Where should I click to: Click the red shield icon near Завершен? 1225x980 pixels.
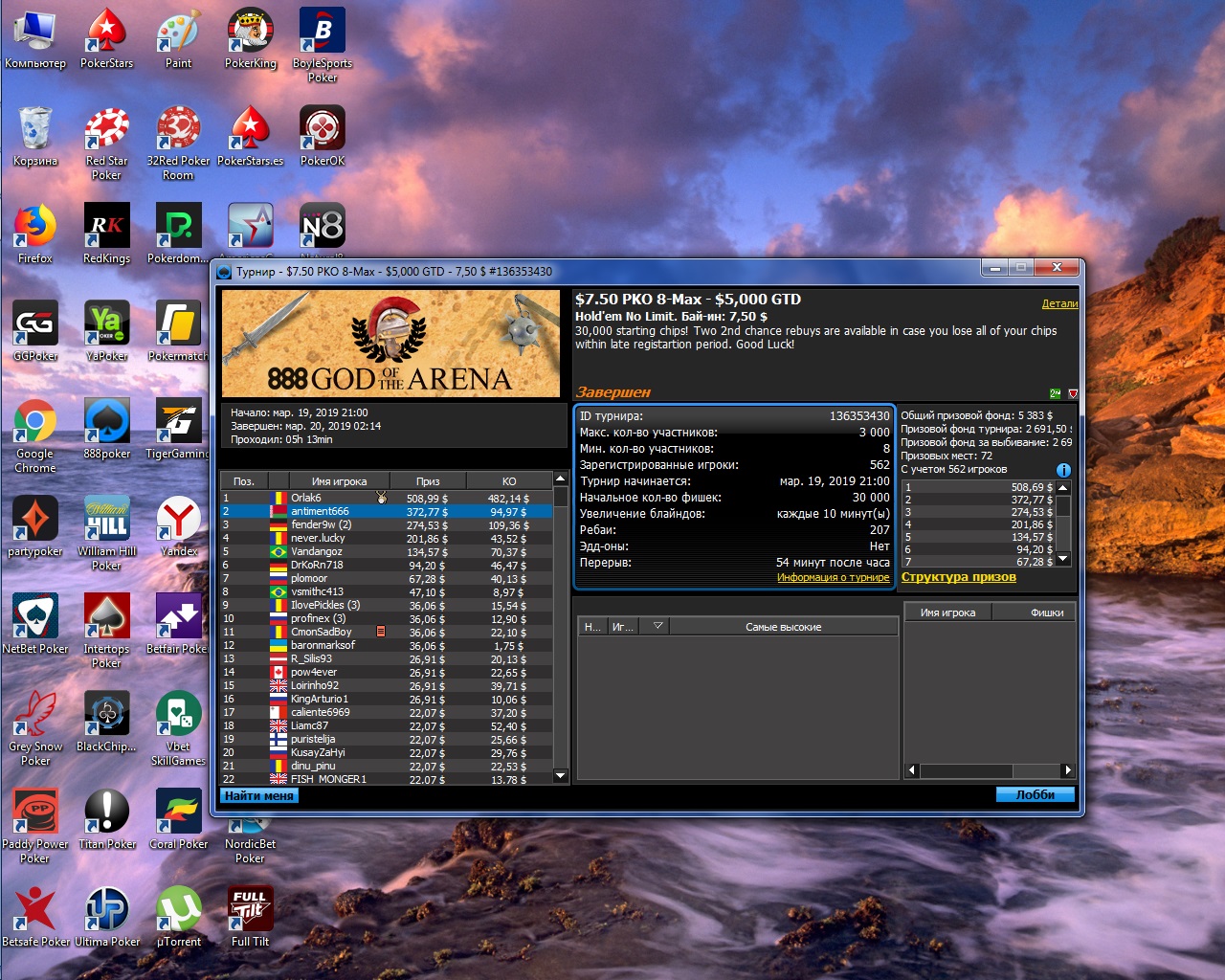point(1073,393)
